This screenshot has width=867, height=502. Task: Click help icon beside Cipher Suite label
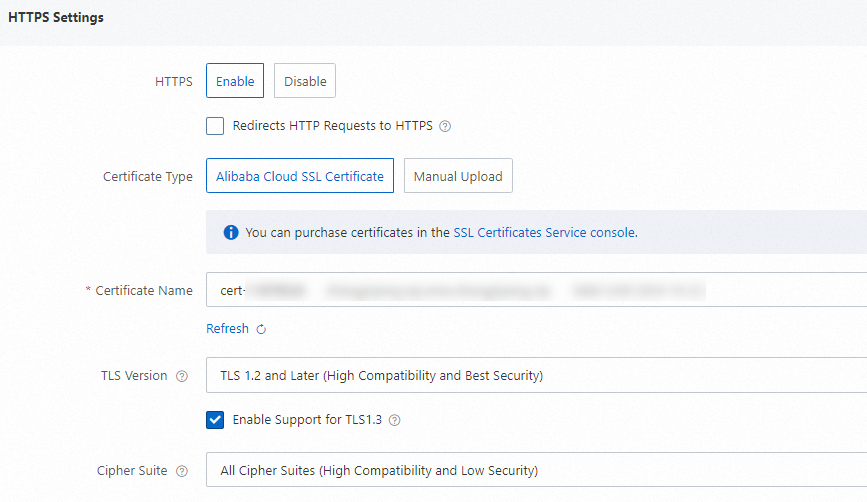point(182,471)
